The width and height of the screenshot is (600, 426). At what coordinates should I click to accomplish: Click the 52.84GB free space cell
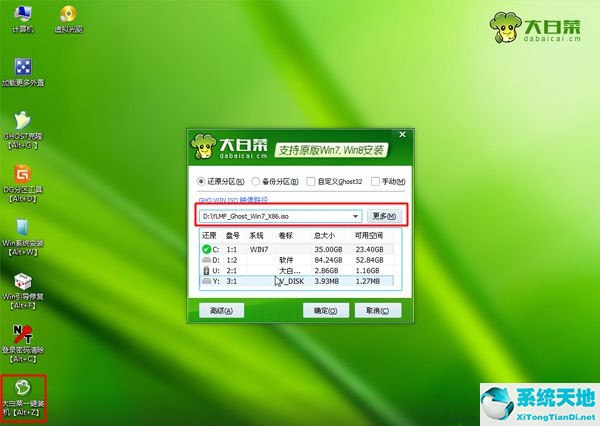pyautogui.click(x=369, y=260)
